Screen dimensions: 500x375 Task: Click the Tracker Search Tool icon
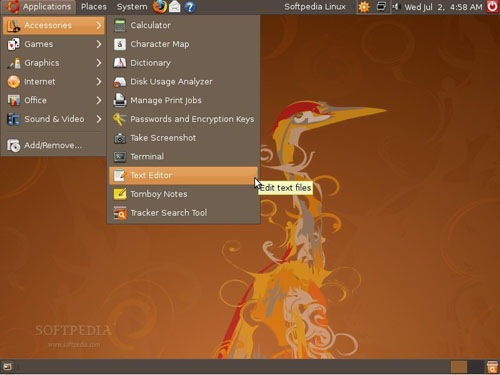coord(120,213)
